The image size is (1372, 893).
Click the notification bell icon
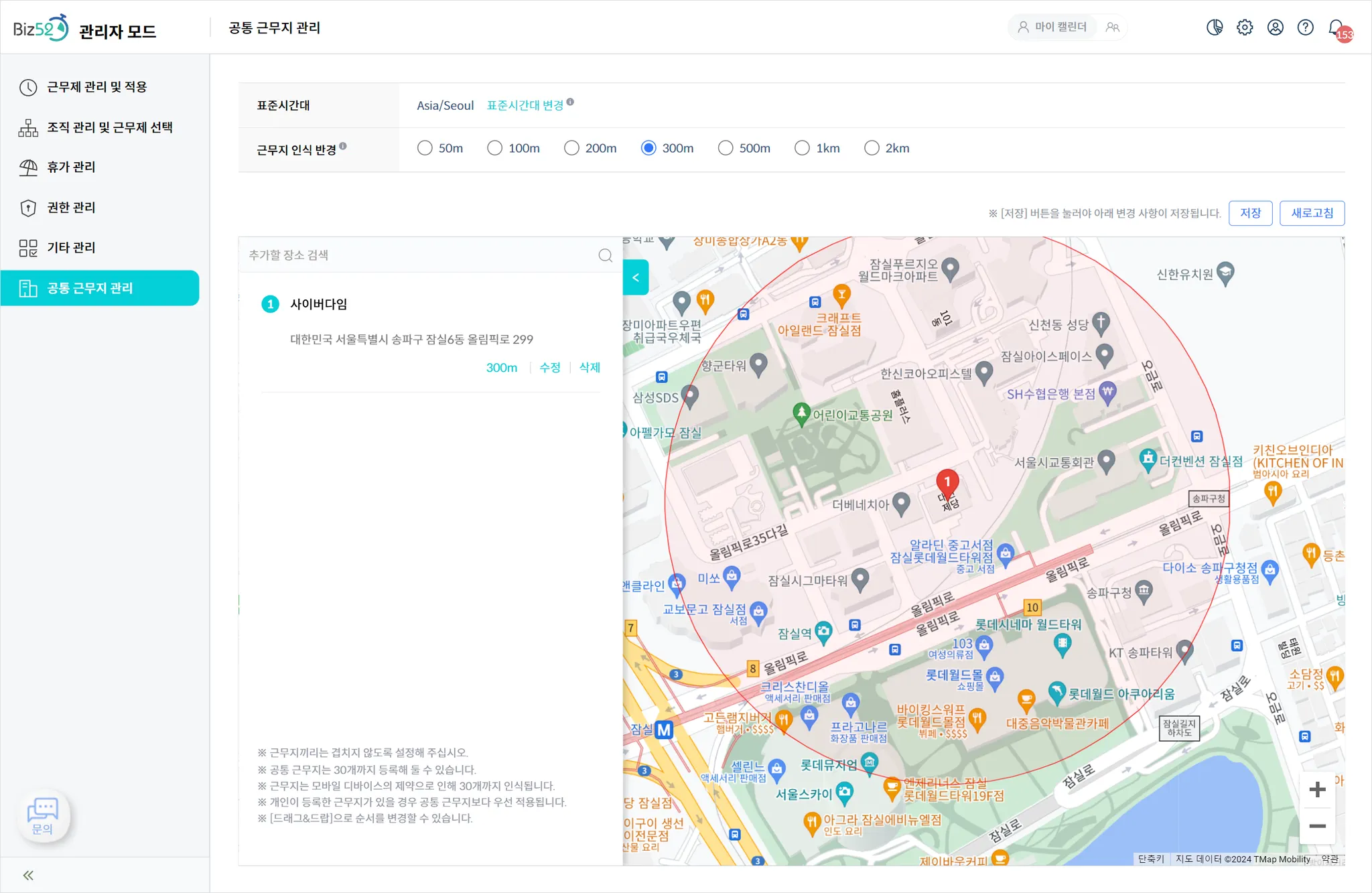1336,27
